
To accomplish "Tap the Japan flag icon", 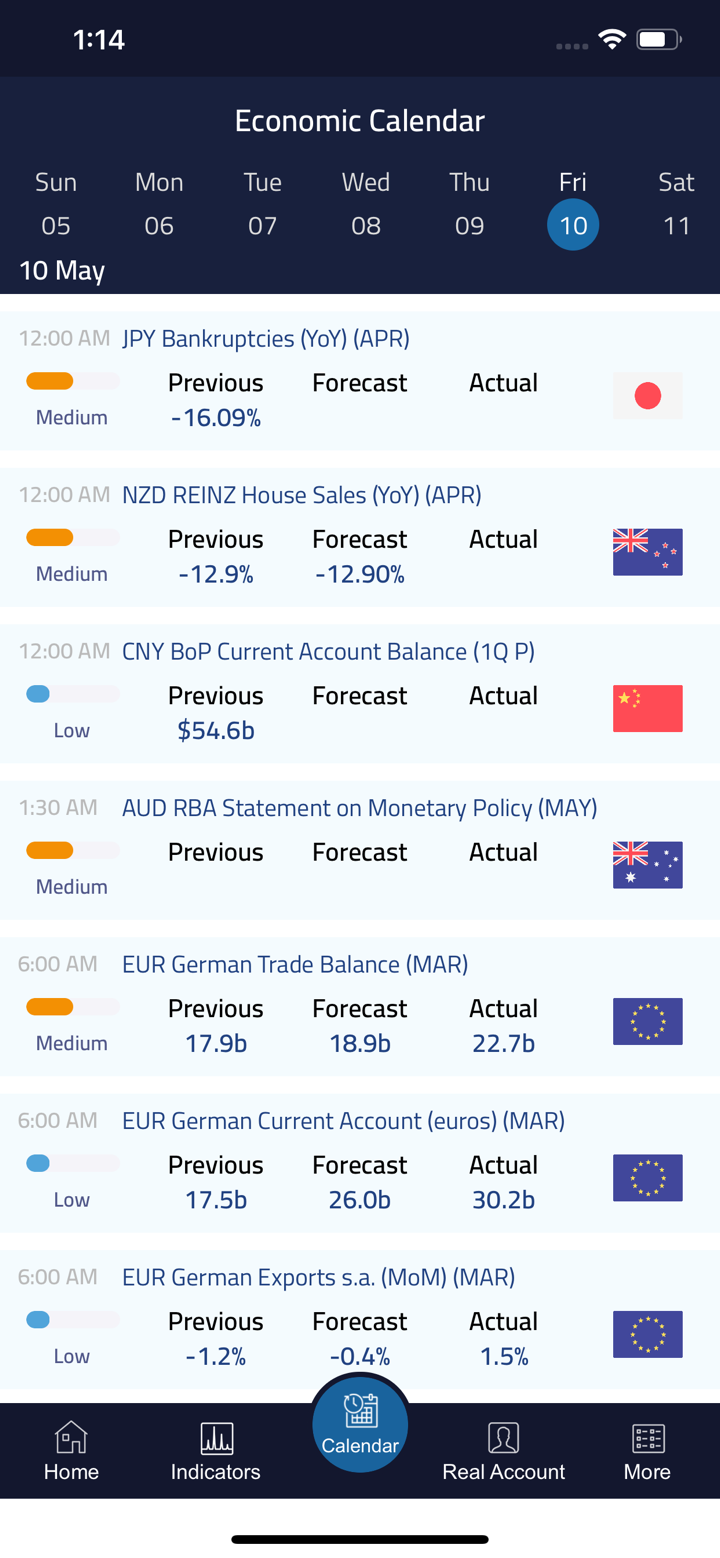I will point(648,396).
